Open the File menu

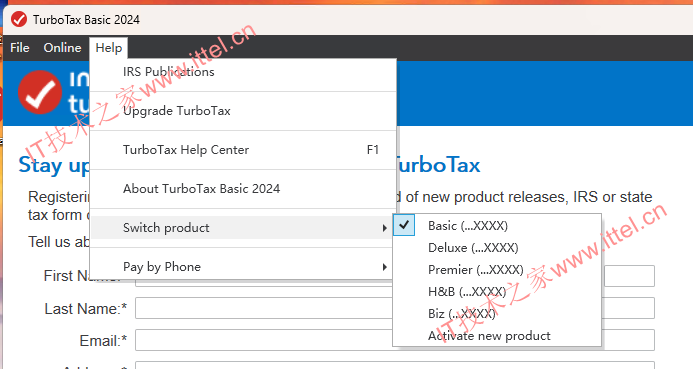click(x=20, y=48)
